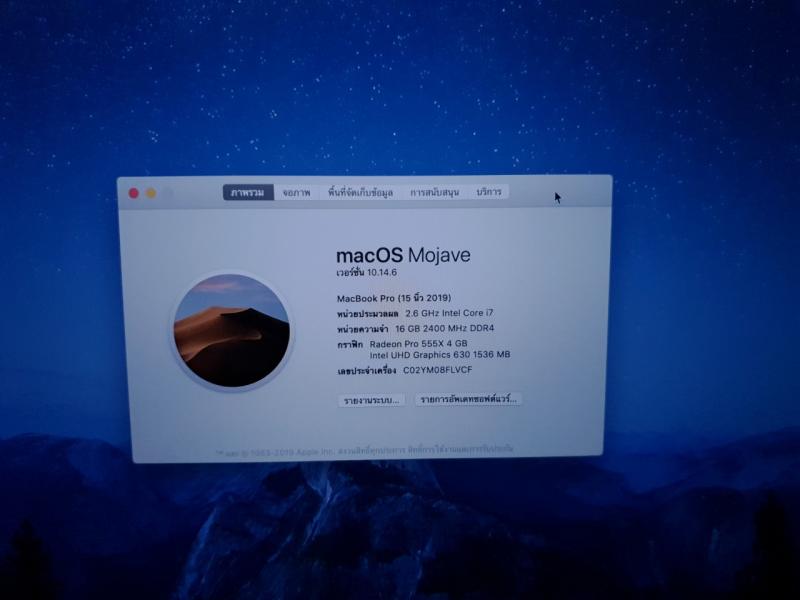The image size is (800, 600).
Task: Click the รายงานระบบ... (System Report) button
Action: coord(371,400)
